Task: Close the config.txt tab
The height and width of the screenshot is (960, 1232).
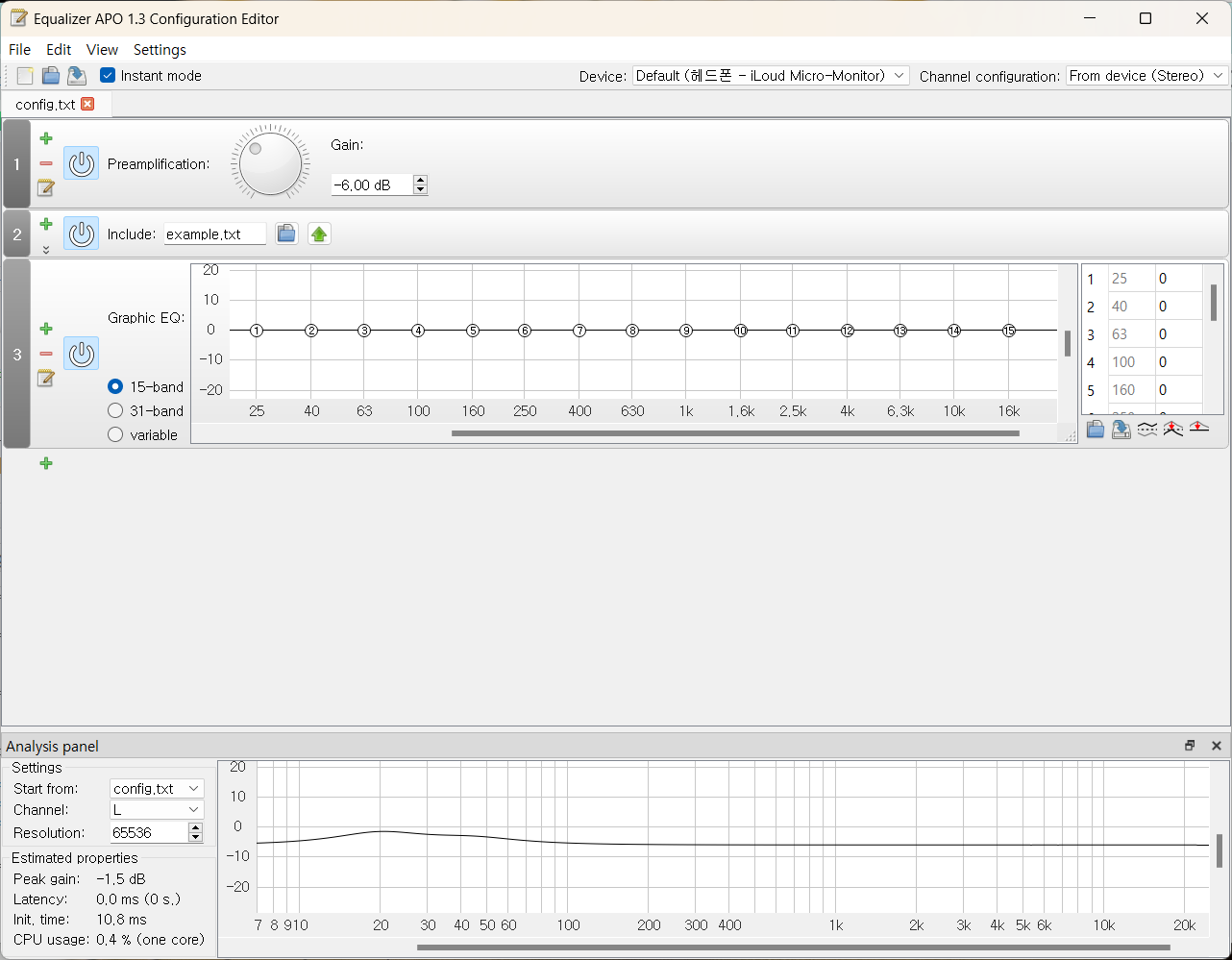Action: 87,104
